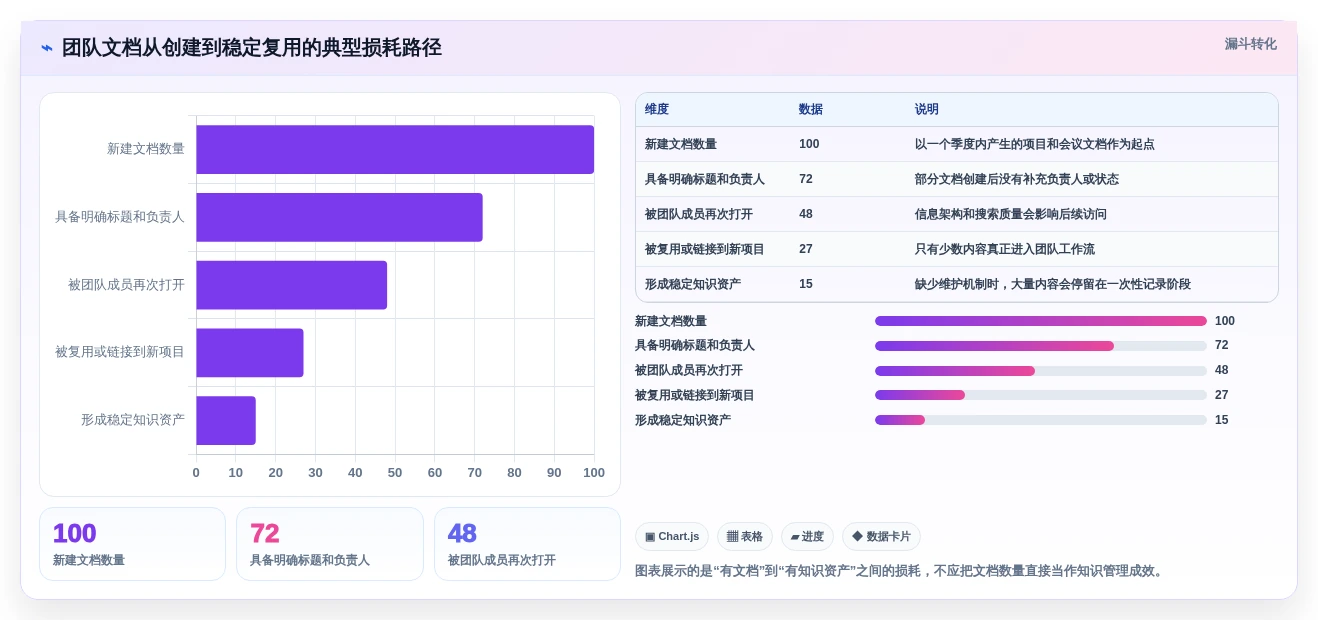The width and height of the screenshot is (1318, 620).
Task: Click the 72 具备明确标题和负责人 stat card
Action: tap(330, 544)
